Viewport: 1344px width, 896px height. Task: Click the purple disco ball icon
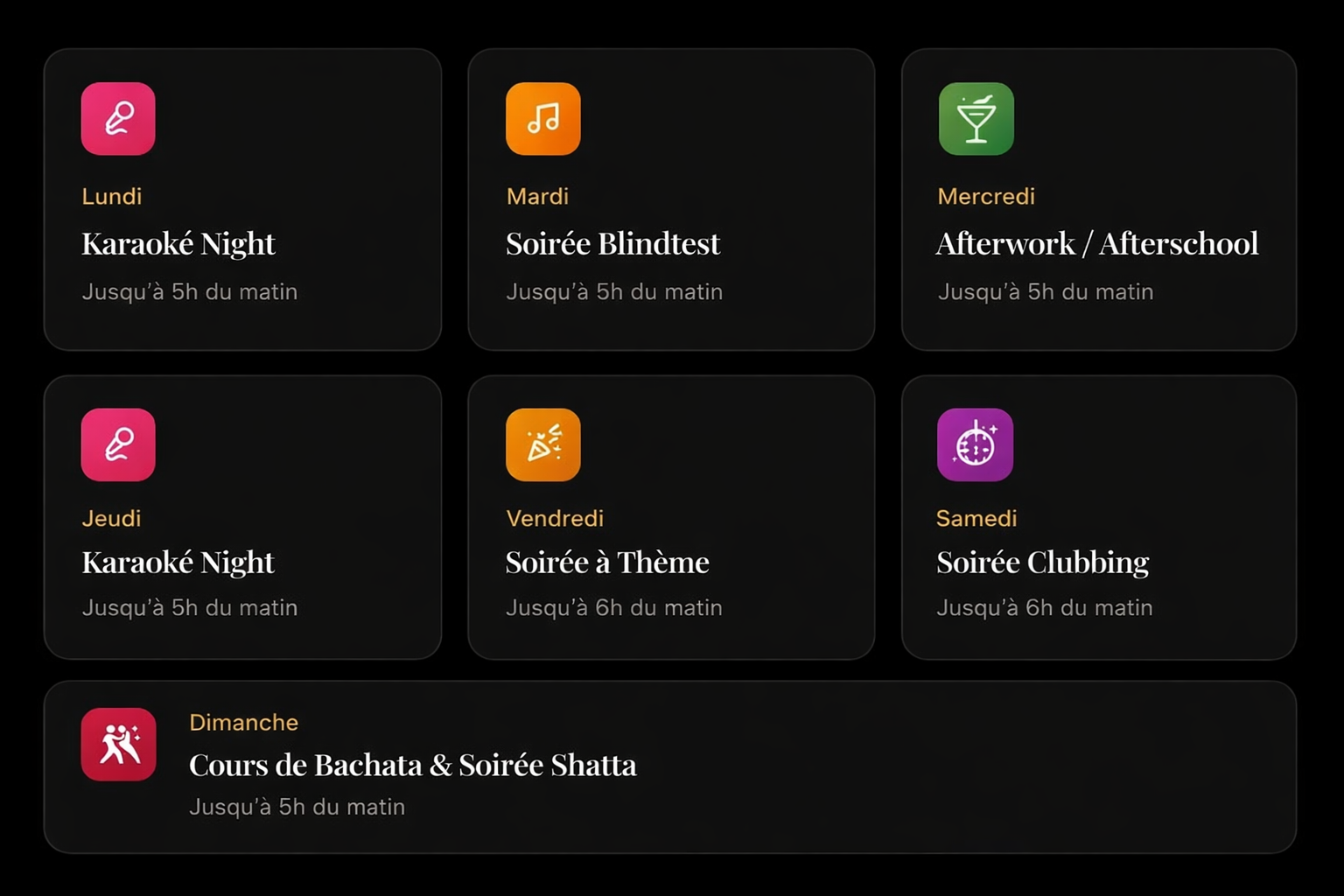coord(975,444)
